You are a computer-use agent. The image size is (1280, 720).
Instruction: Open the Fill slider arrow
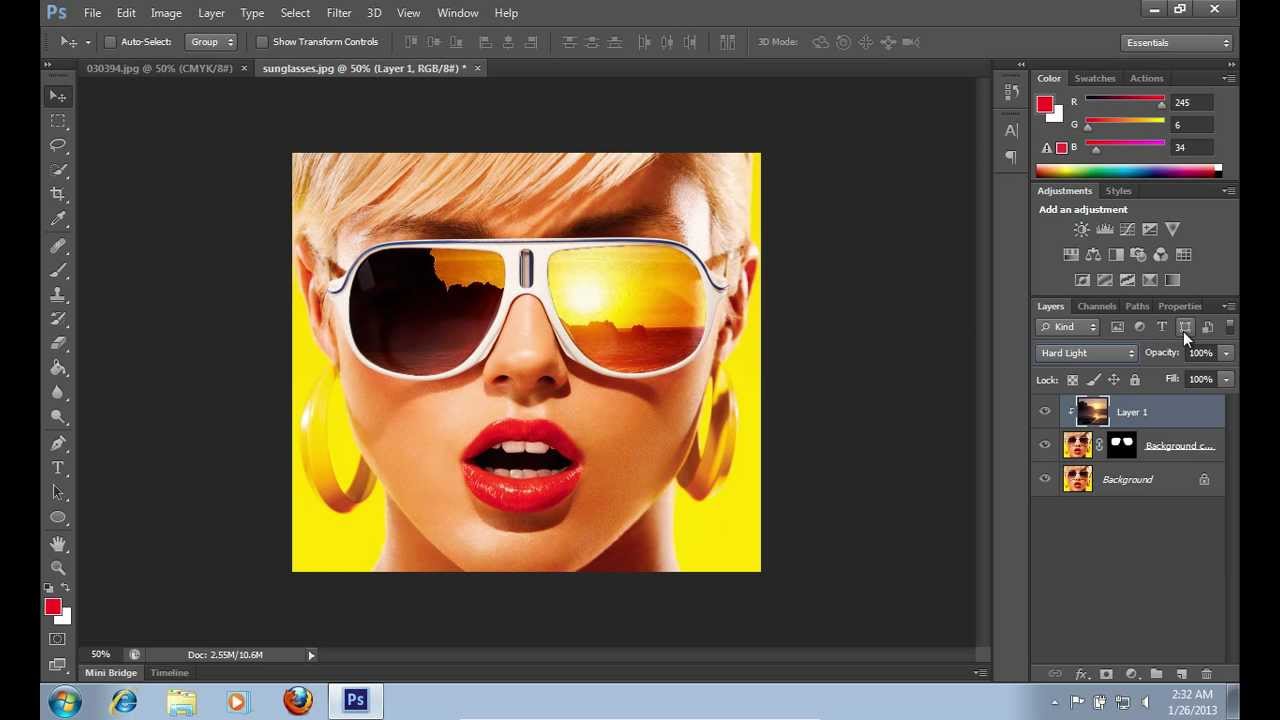pos(1226,380)
